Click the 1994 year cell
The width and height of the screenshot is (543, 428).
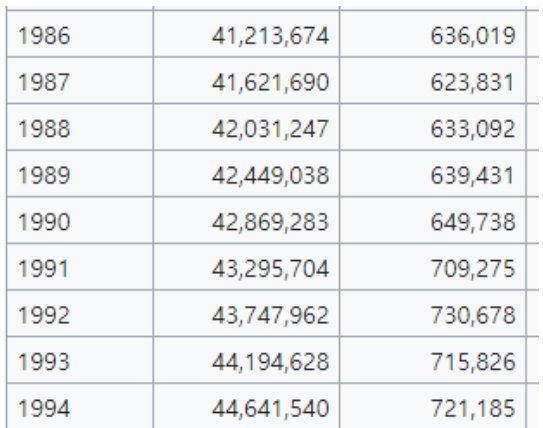click(80, 406)
